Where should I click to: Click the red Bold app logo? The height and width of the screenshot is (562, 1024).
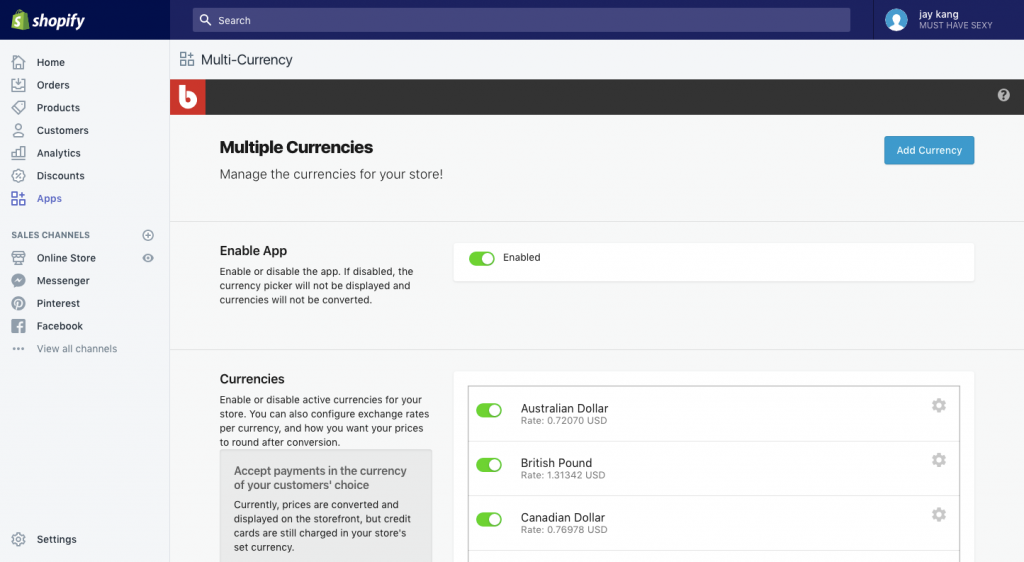(x=187, y=97)
